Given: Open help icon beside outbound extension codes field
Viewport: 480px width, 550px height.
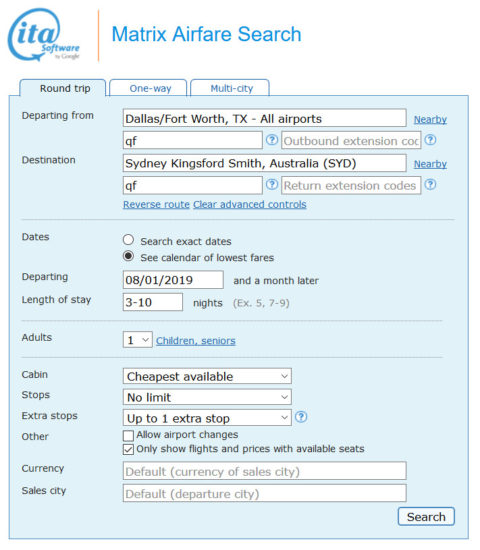Looking at the screenshot, I should [431, 140].
